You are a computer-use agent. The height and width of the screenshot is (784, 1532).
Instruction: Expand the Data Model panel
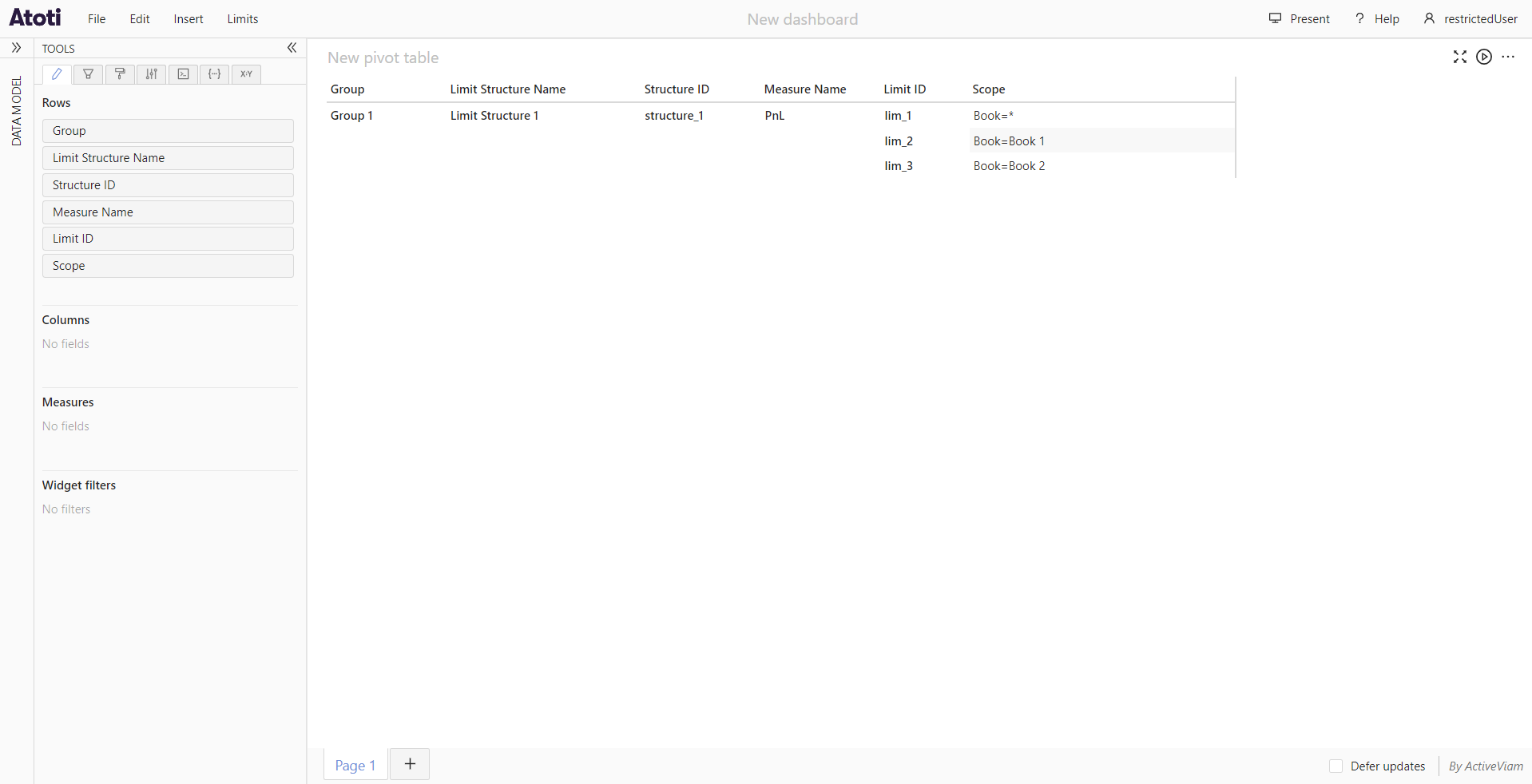tap(16, 48)
